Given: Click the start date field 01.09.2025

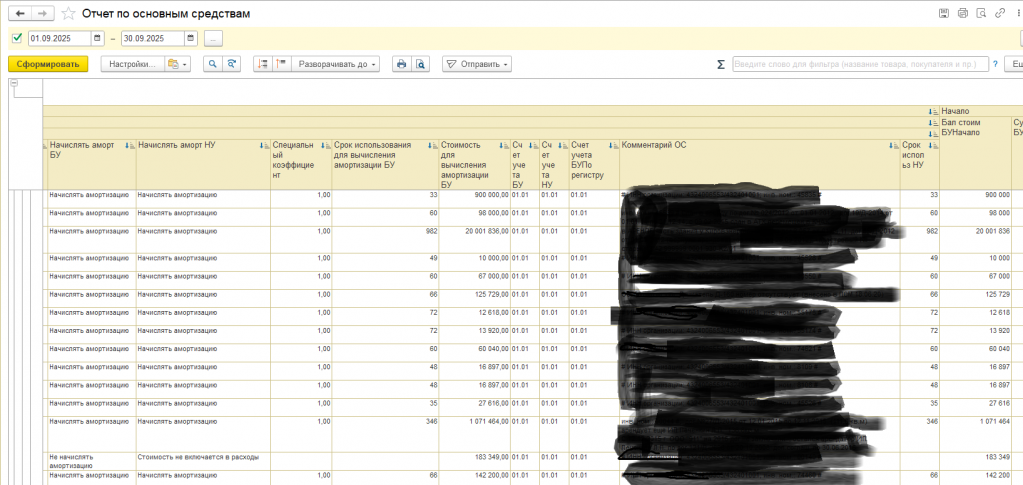Looking at the screenshot, I should [x=60, y=39].
